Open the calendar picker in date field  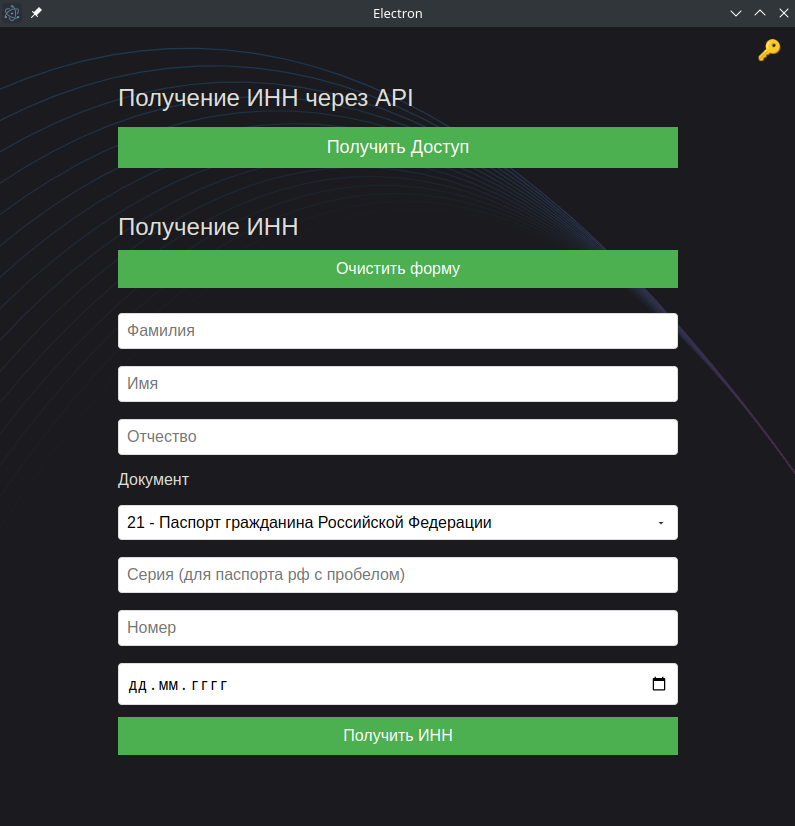point(658,685)
